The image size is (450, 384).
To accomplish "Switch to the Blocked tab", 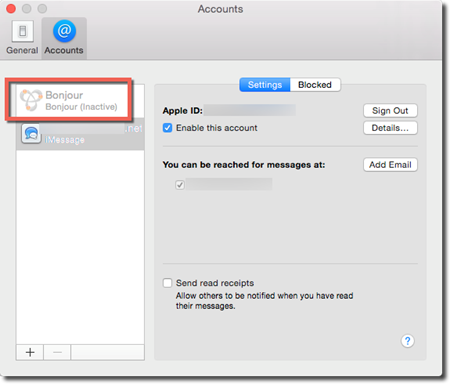I will tap(315, 85).
